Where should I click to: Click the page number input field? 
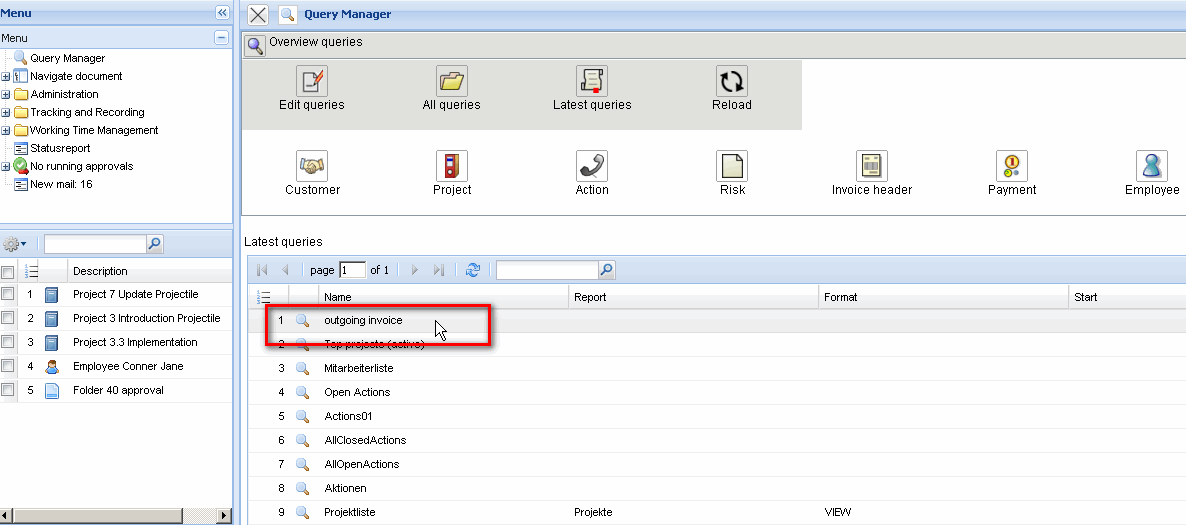point(353,270)
